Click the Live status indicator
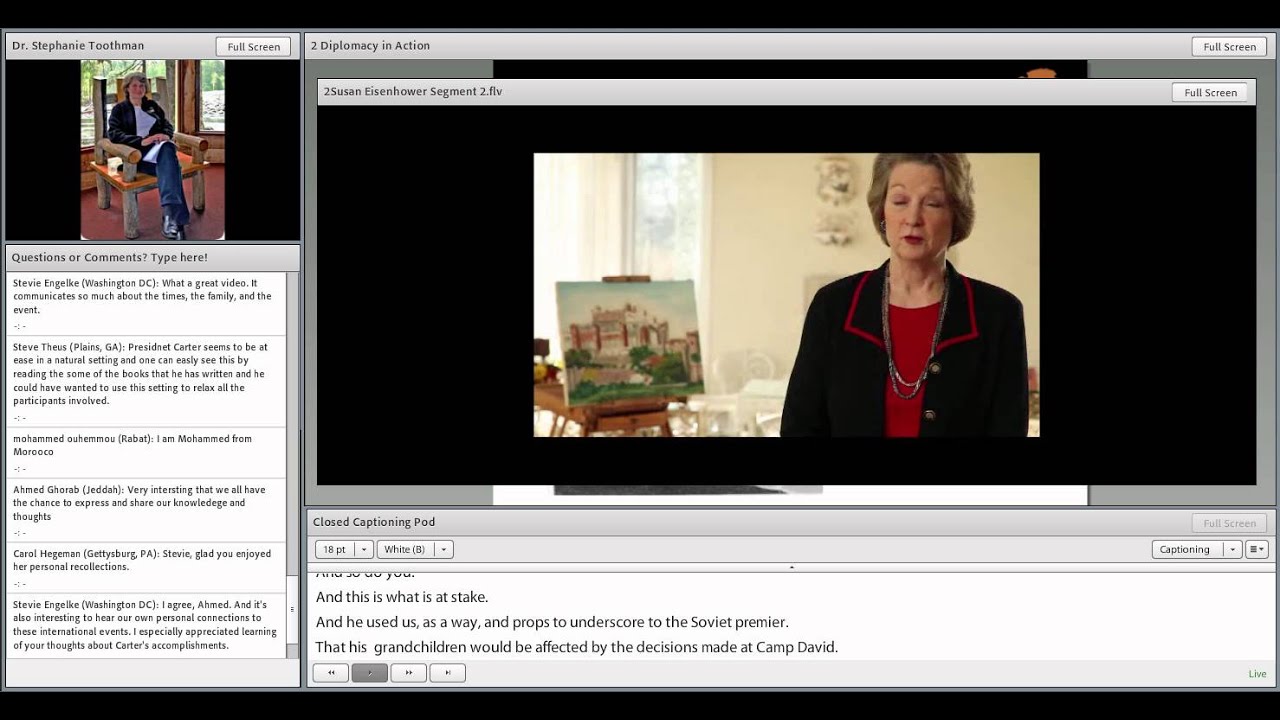 1257,674
